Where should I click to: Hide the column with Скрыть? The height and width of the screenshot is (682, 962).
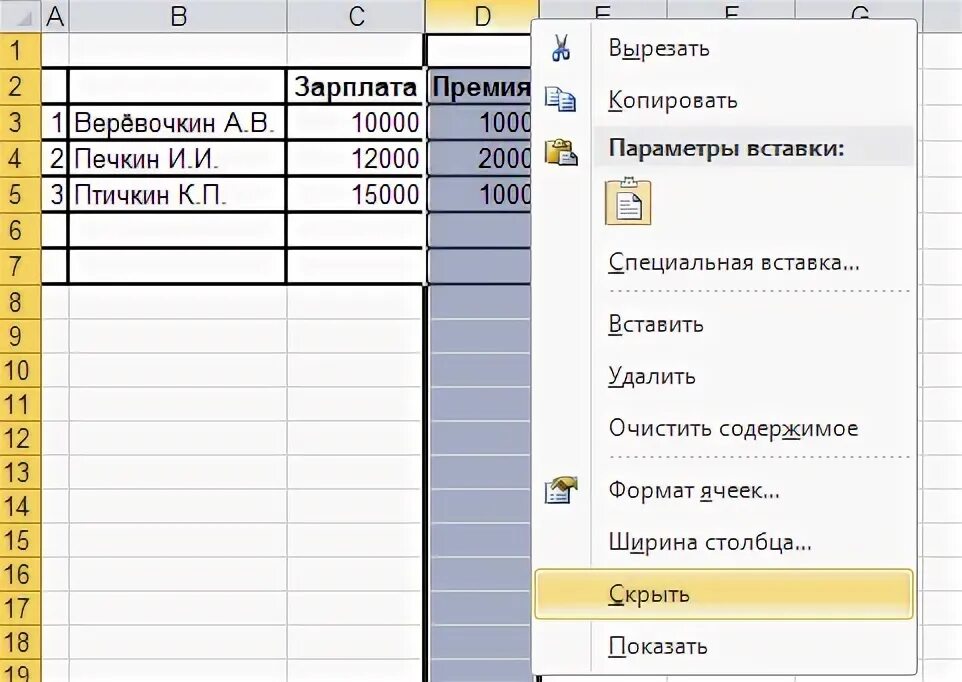(x=724, y=594)
